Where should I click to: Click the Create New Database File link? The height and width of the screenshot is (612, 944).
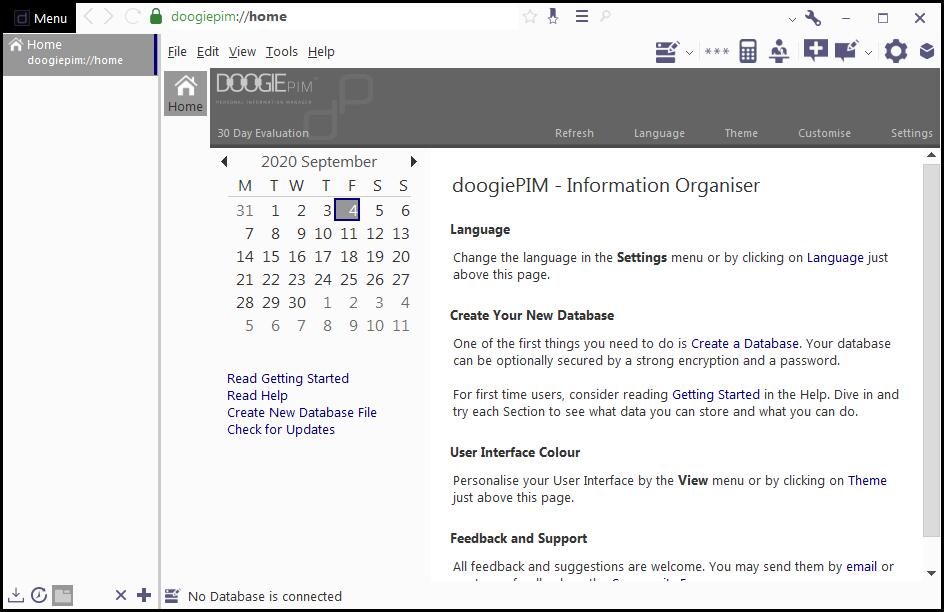coord(301,412)
